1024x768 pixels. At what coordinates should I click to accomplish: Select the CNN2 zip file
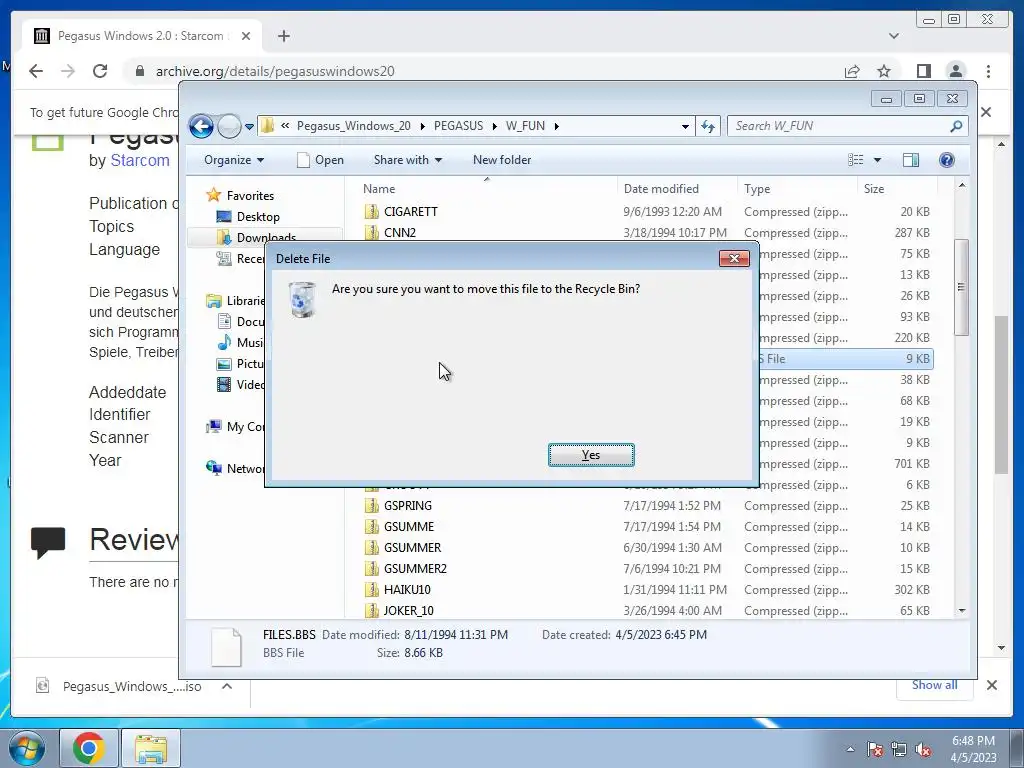400,232
